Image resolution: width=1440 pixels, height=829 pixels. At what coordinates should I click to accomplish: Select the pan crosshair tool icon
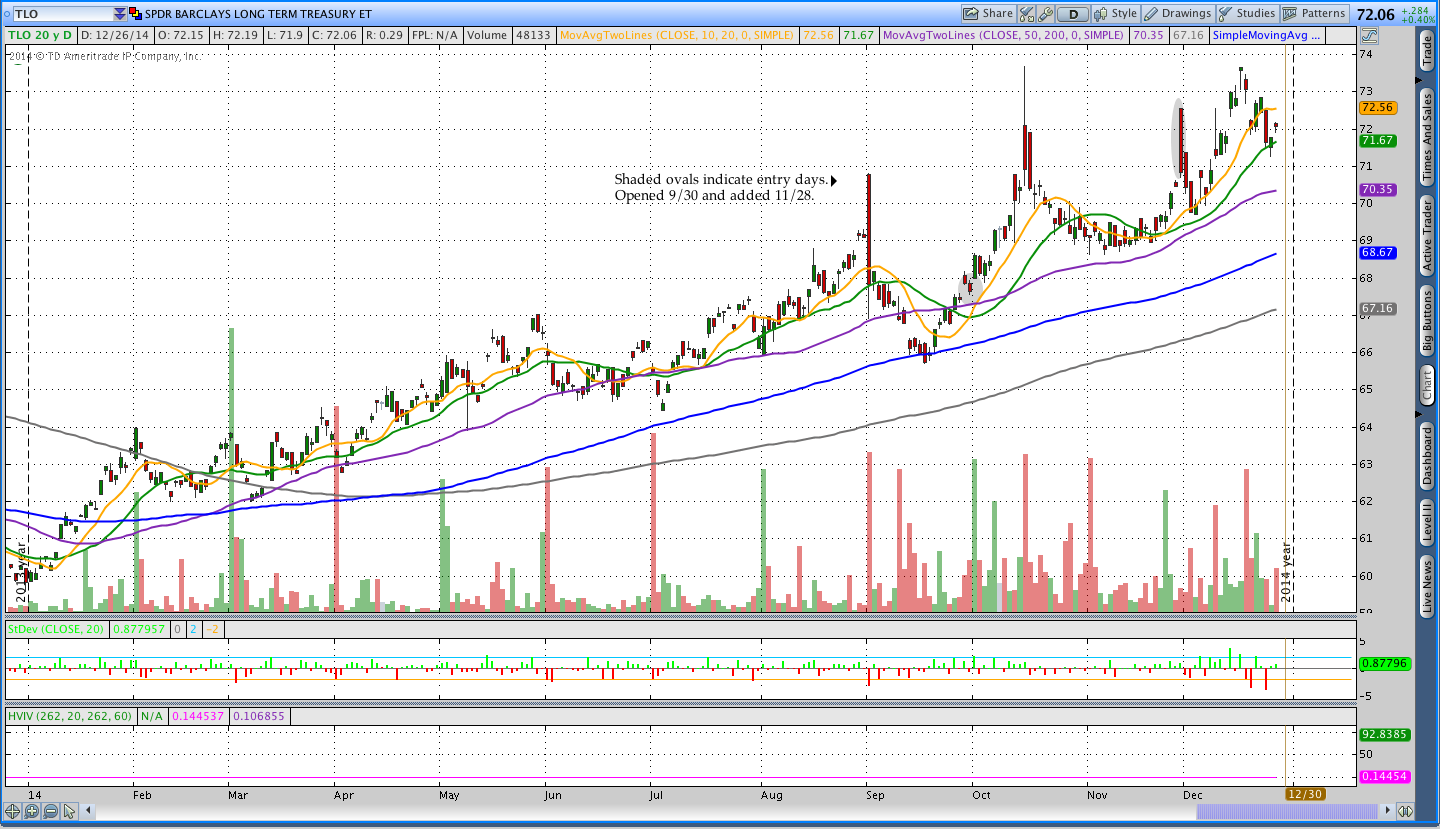click(x=13, y=811)
